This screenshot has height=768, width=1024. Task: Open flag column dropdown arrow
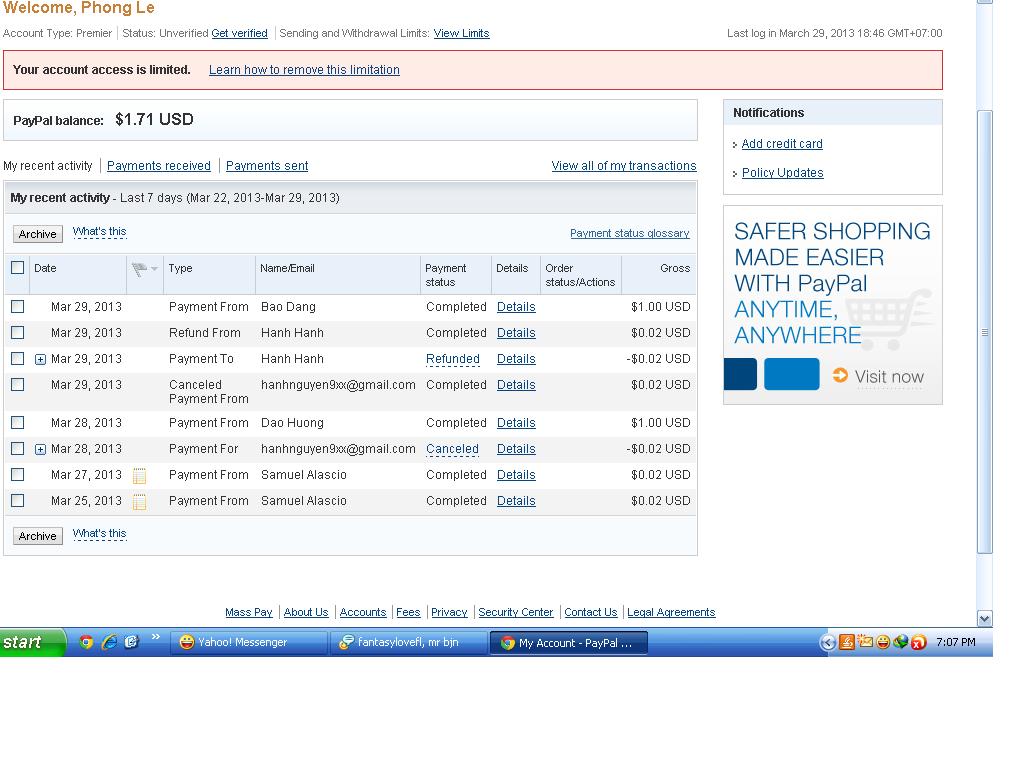pos(154,269)
